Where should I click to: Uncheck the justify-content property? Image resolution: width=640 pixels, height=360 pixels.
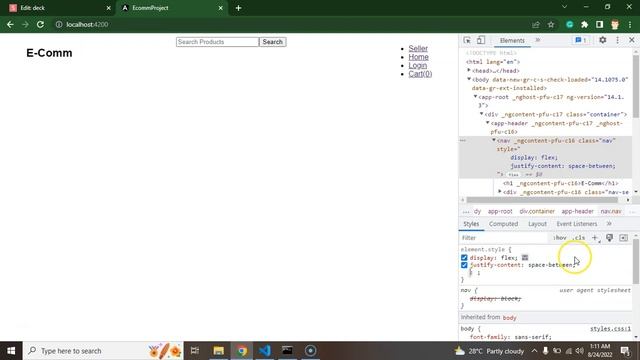464,265
